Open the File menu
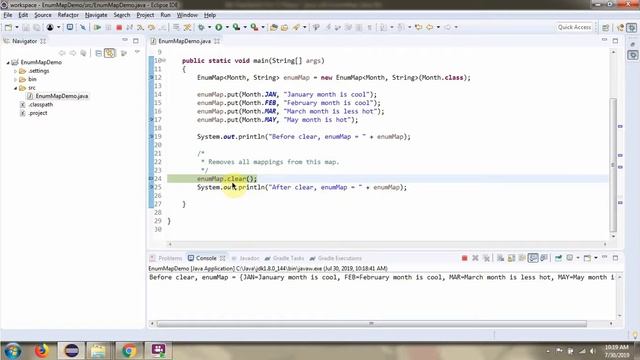The height and width of the screenshot is (360, 640). pyautogui.click(x=8, y=15)
